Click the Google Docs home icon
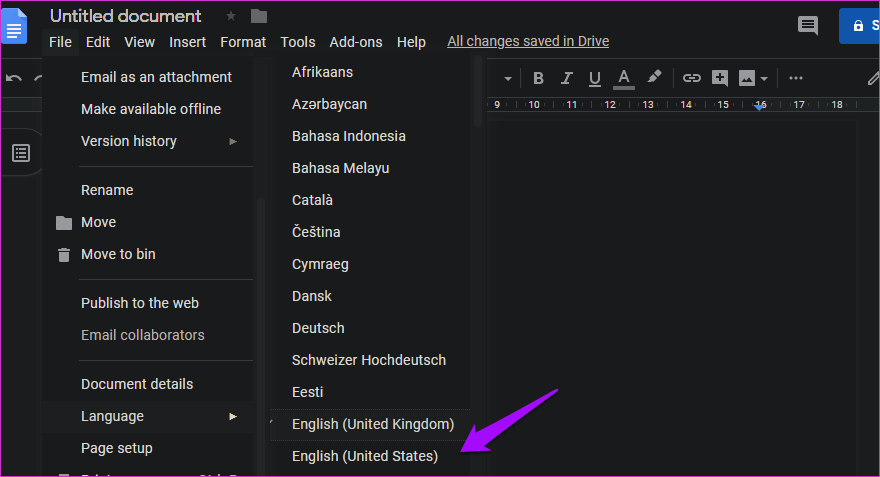Viewport: 880px width, 477px height. [x=14, y=25]
